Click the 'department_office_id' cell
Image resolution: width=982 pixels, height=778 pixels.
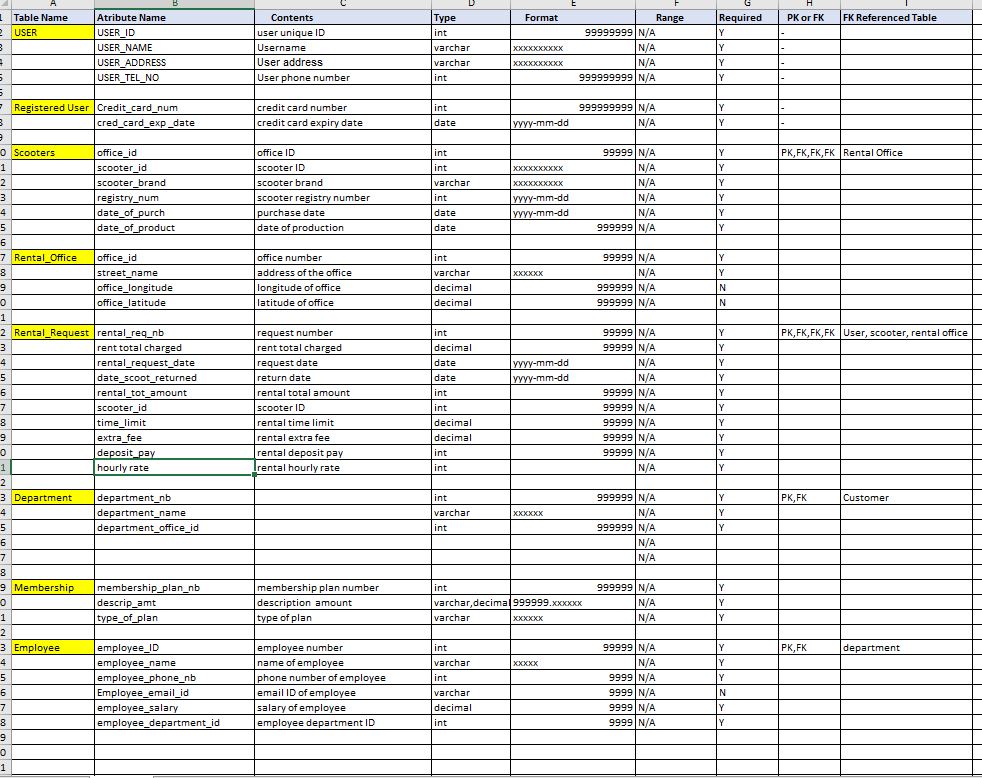174,527
